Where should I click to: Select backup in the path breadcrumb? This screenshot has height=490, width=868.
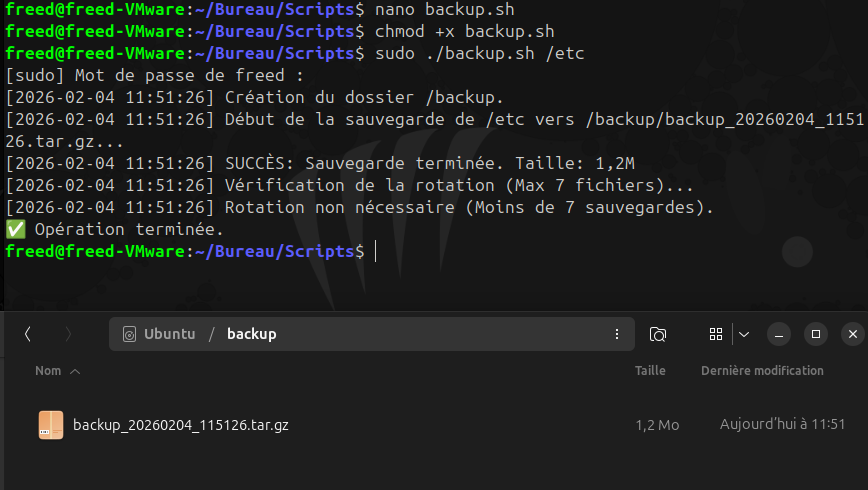[251, 334]
